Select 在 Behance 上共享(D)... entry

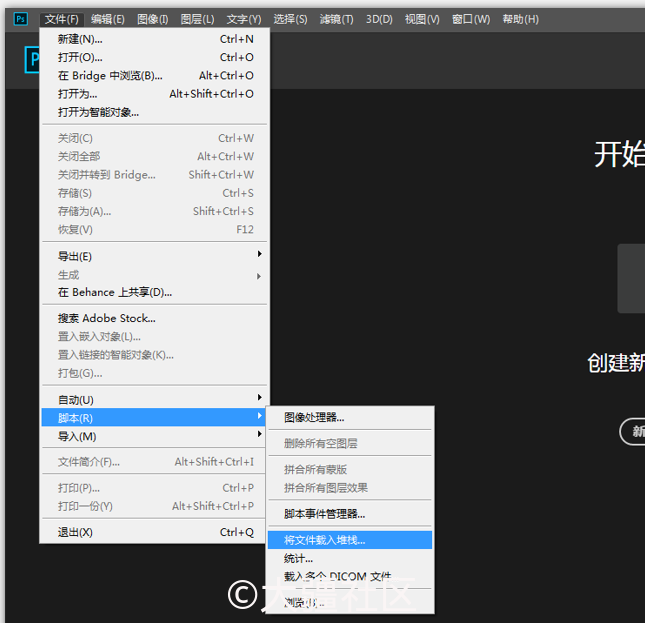[x=155, y=292]
